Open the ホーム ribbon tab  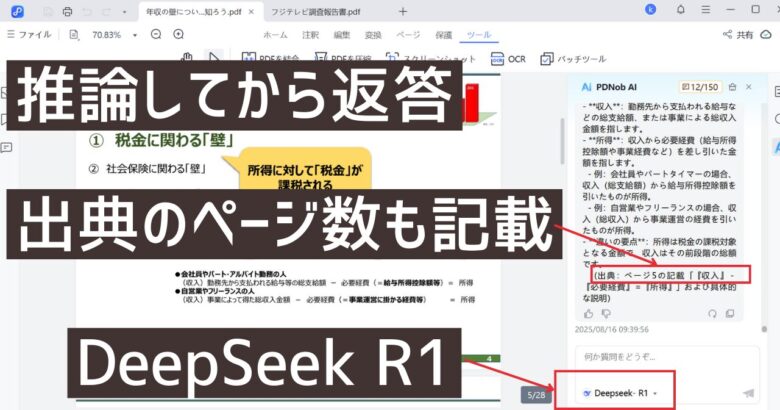click(275, 35)
